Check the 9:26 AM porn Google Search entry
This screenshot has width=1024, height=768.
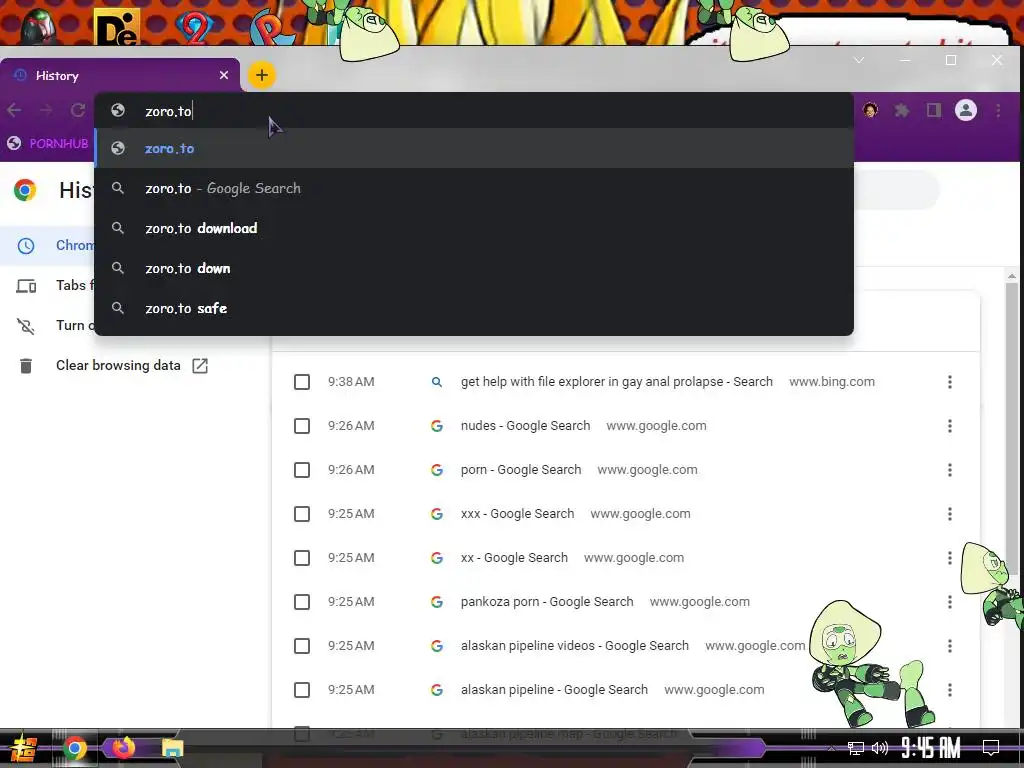tap(302, 470)
